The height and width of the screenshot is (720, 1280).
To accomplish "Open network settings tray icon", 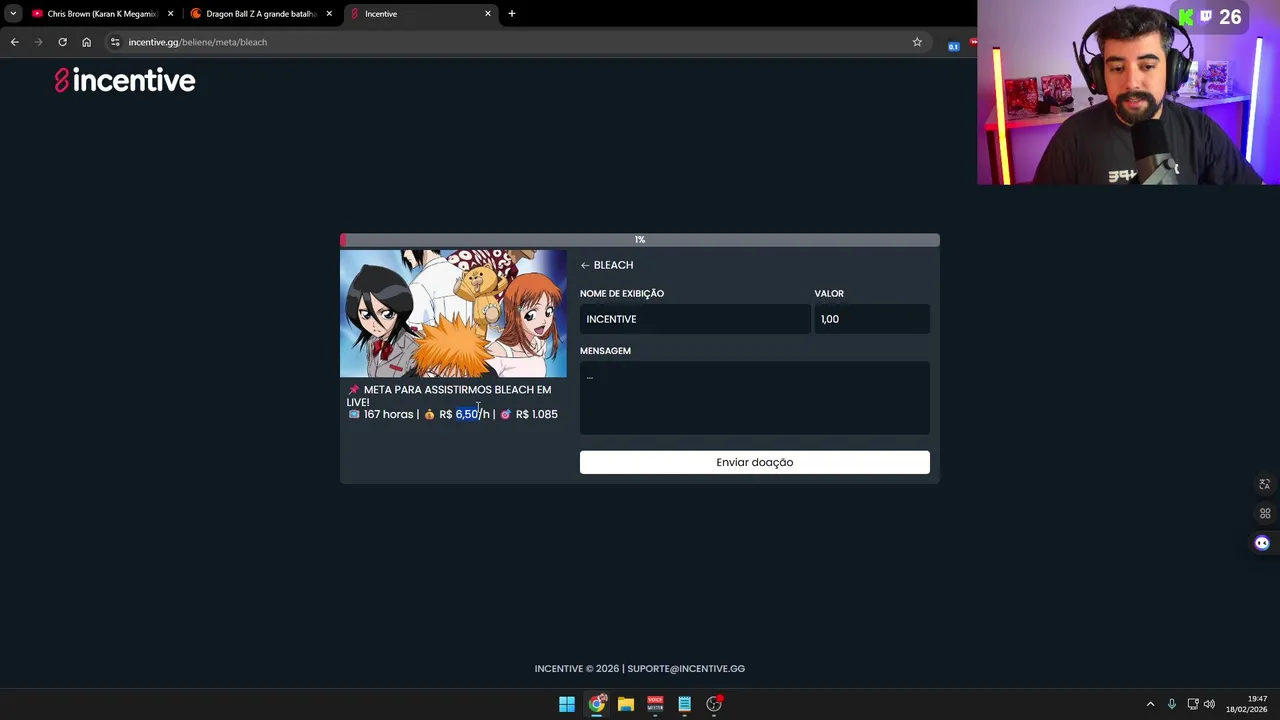I will (x=1193, y=704).
